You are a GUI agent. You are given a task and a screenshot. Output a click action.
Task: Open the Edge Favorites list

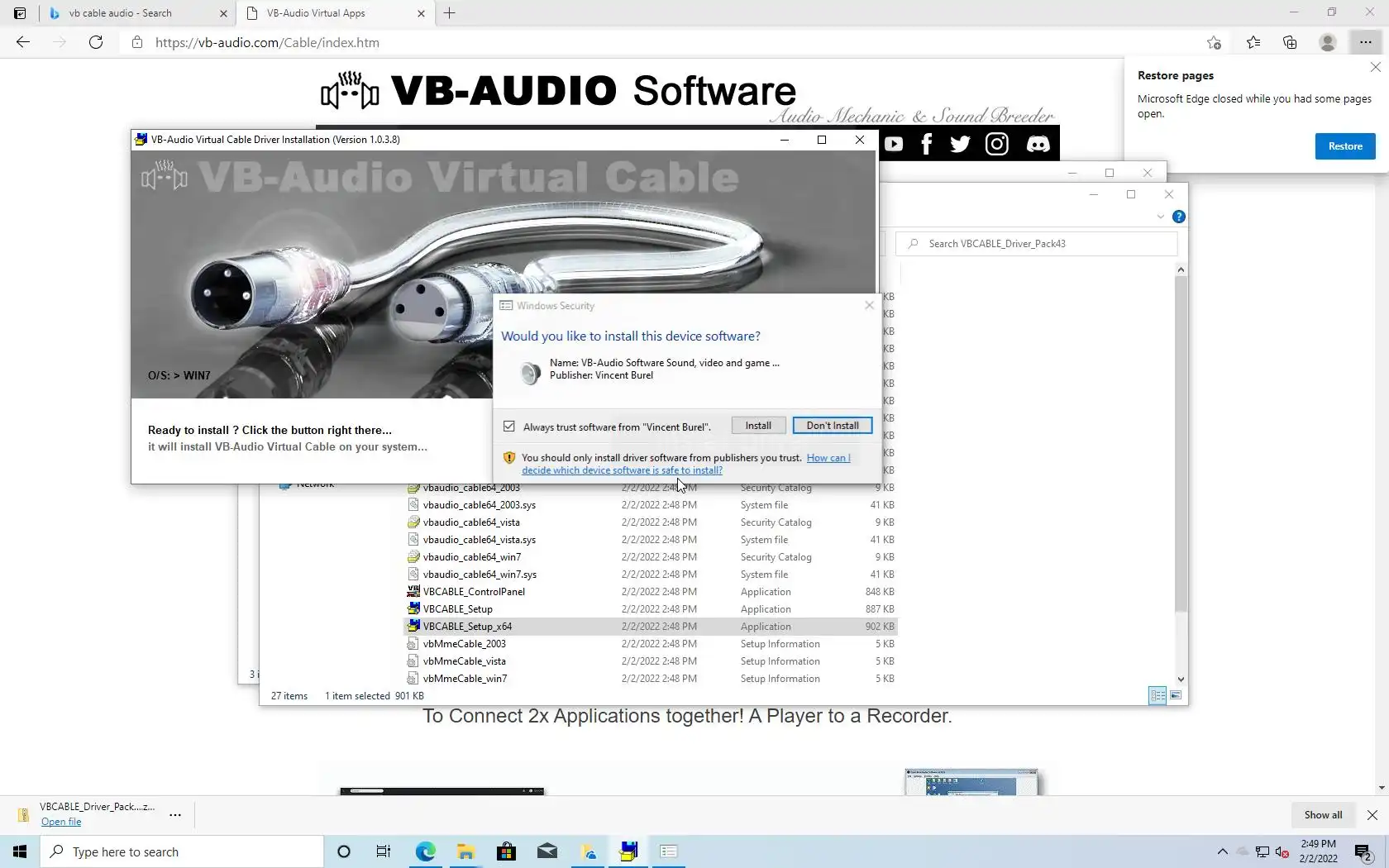1253,42
